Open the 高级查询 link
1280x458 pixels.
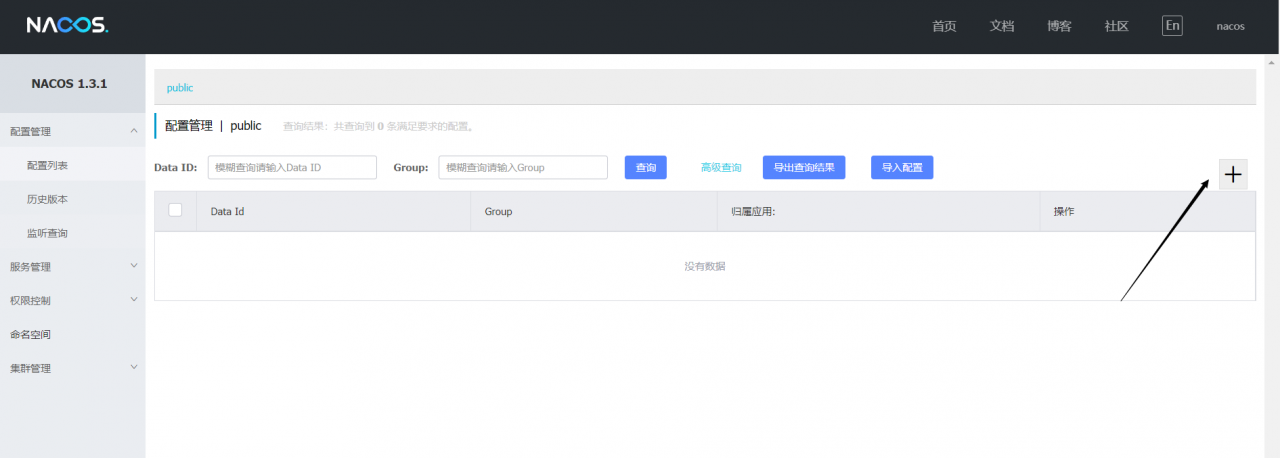pyautogui.click(x=721, y=168)
